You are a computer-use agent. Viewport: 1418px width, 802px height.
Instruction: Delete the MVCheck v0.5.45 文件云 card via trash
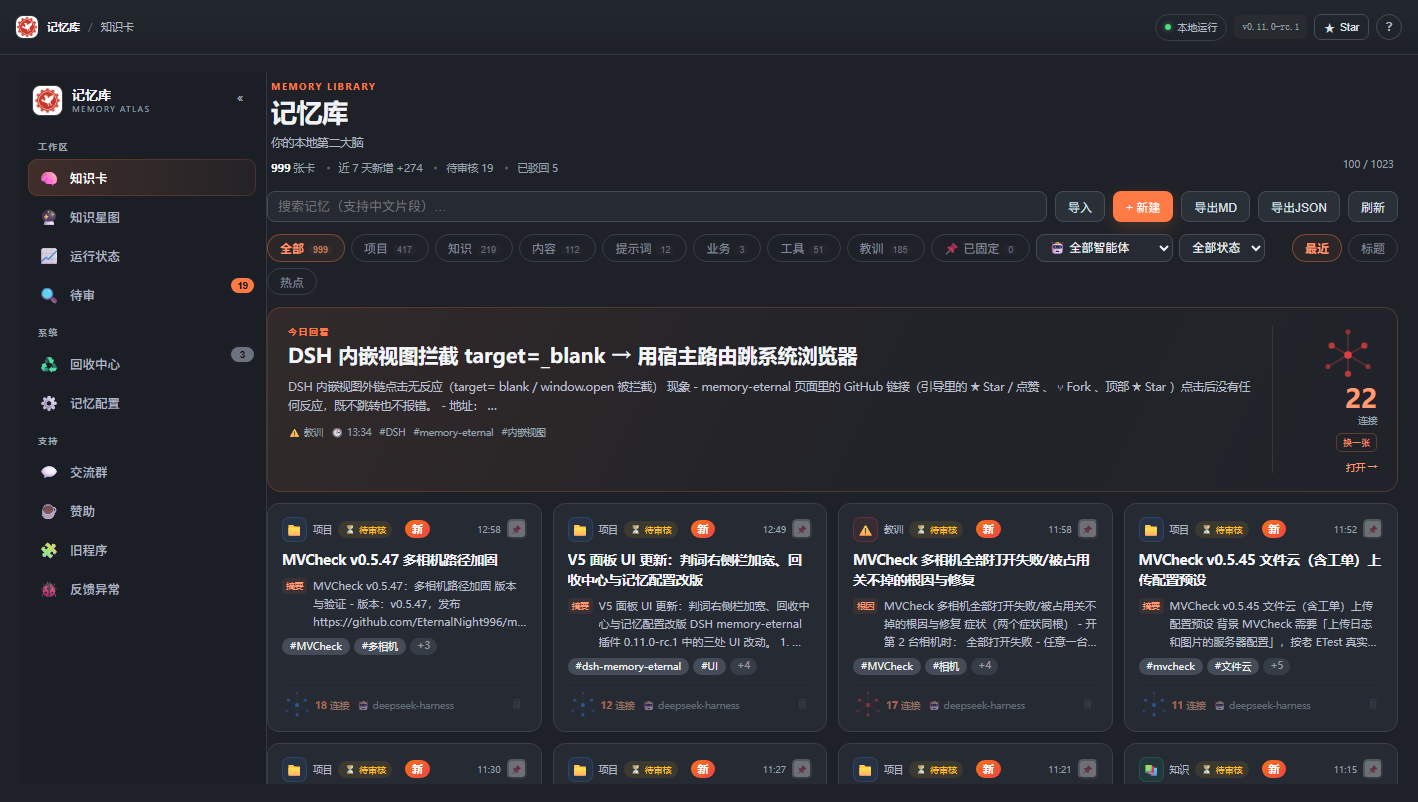pos(1374,705)
